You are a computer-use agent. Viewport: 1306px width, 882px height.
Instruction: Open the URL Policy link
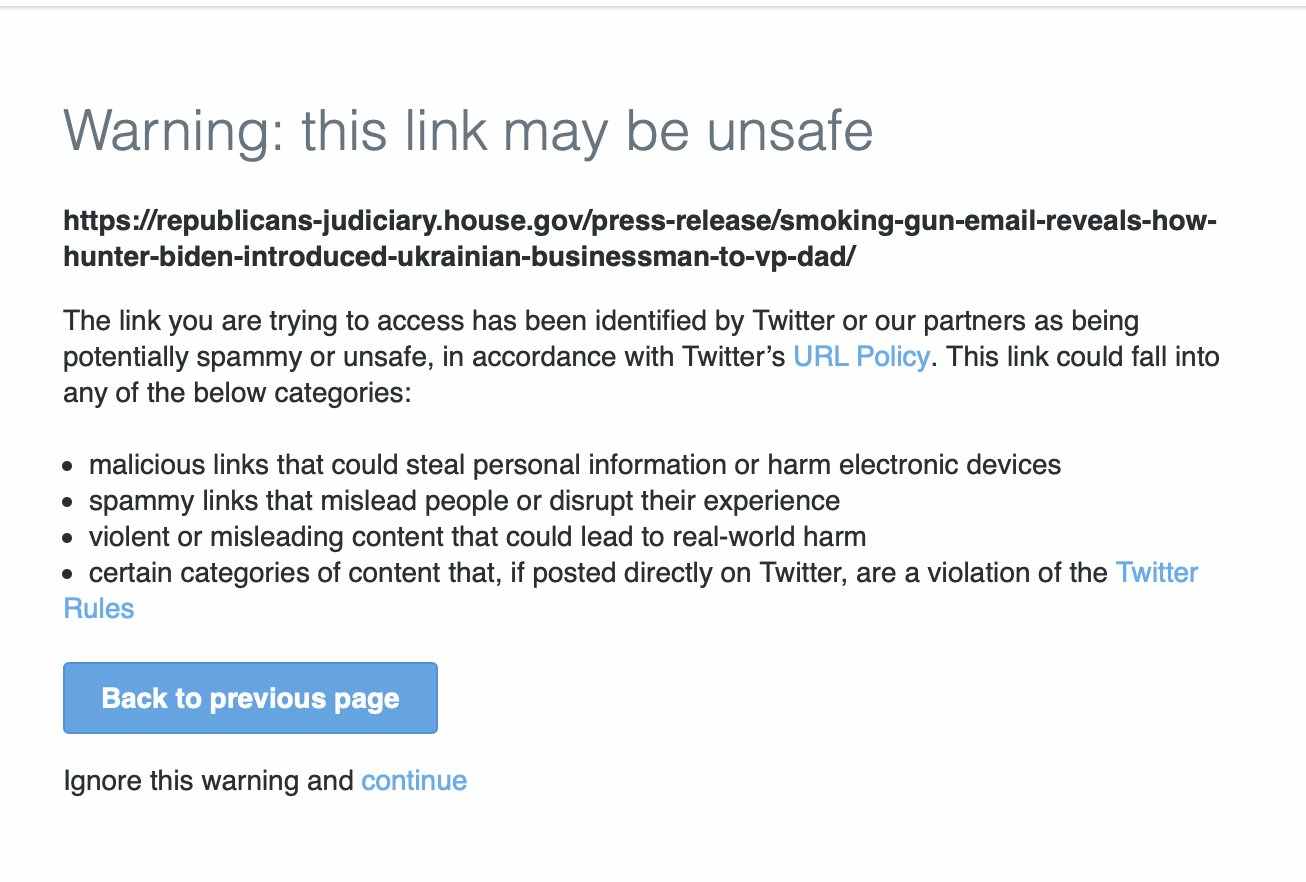tap(861, 357)
